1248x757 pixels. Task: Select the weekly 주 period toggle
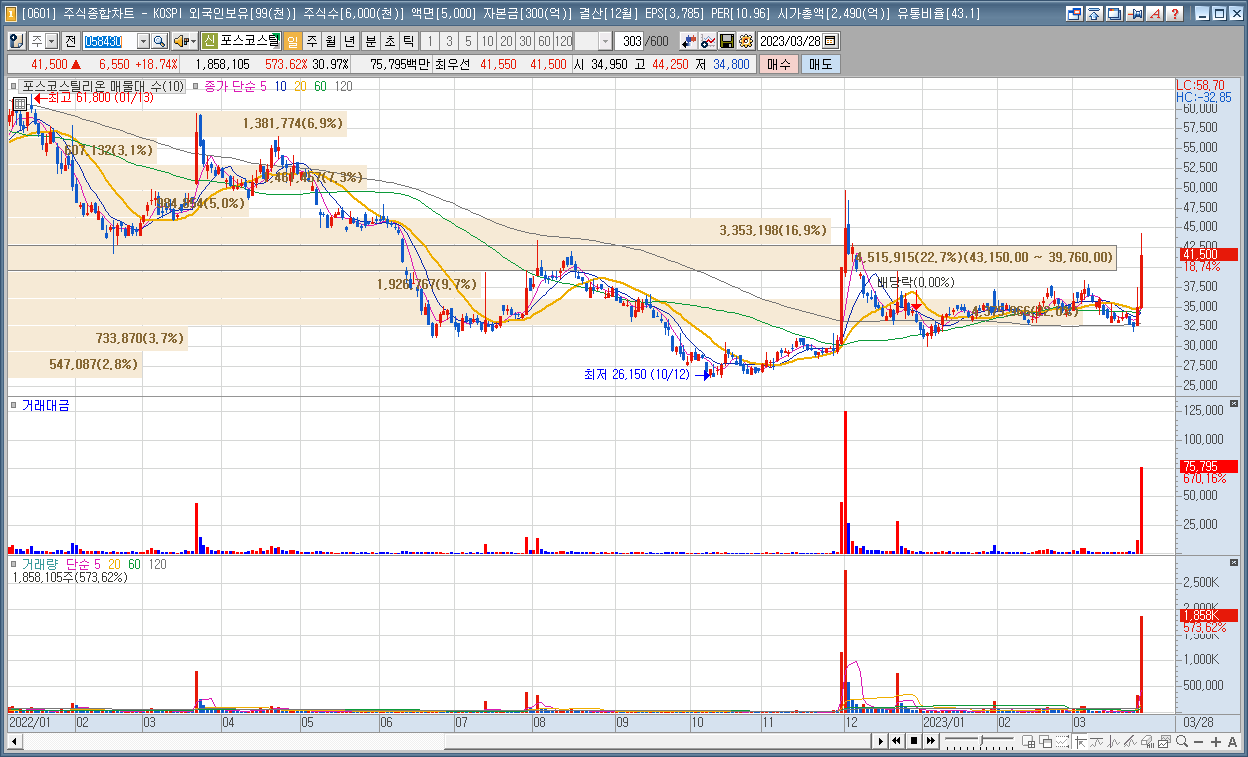(x=312, y=41)
